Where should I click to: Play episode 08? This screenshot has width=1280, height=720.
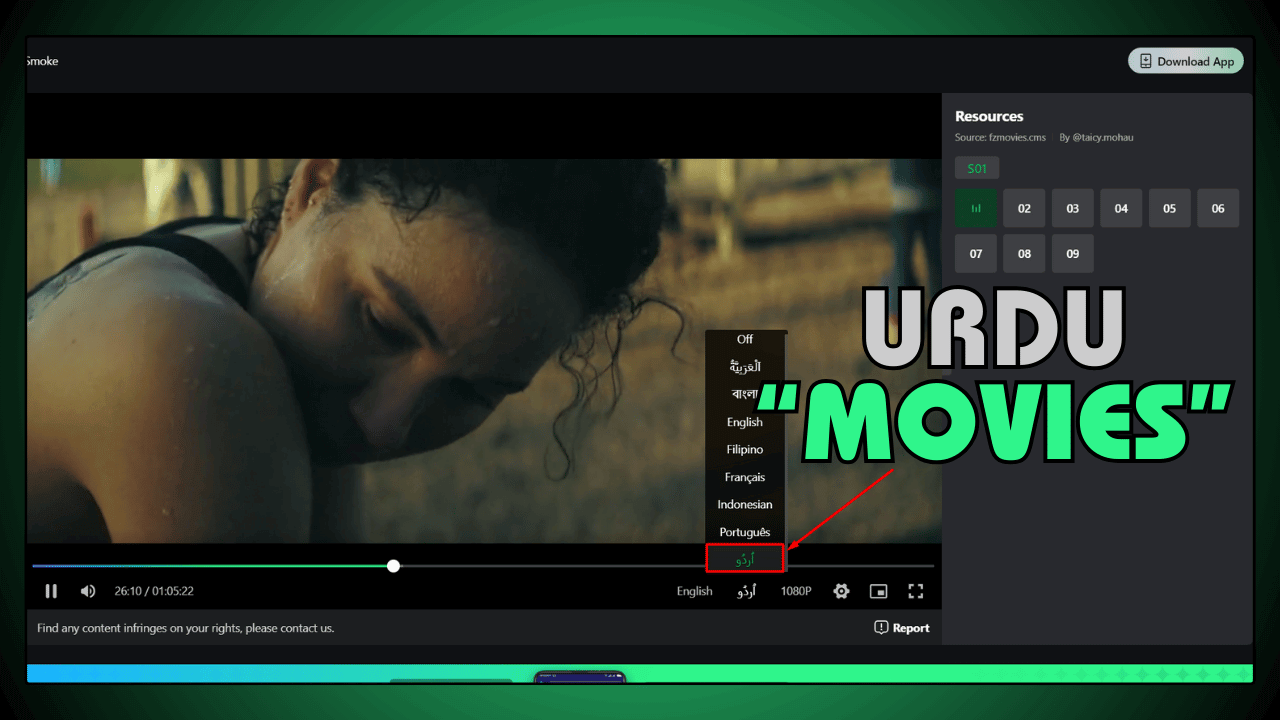[x=1024, y=254]
